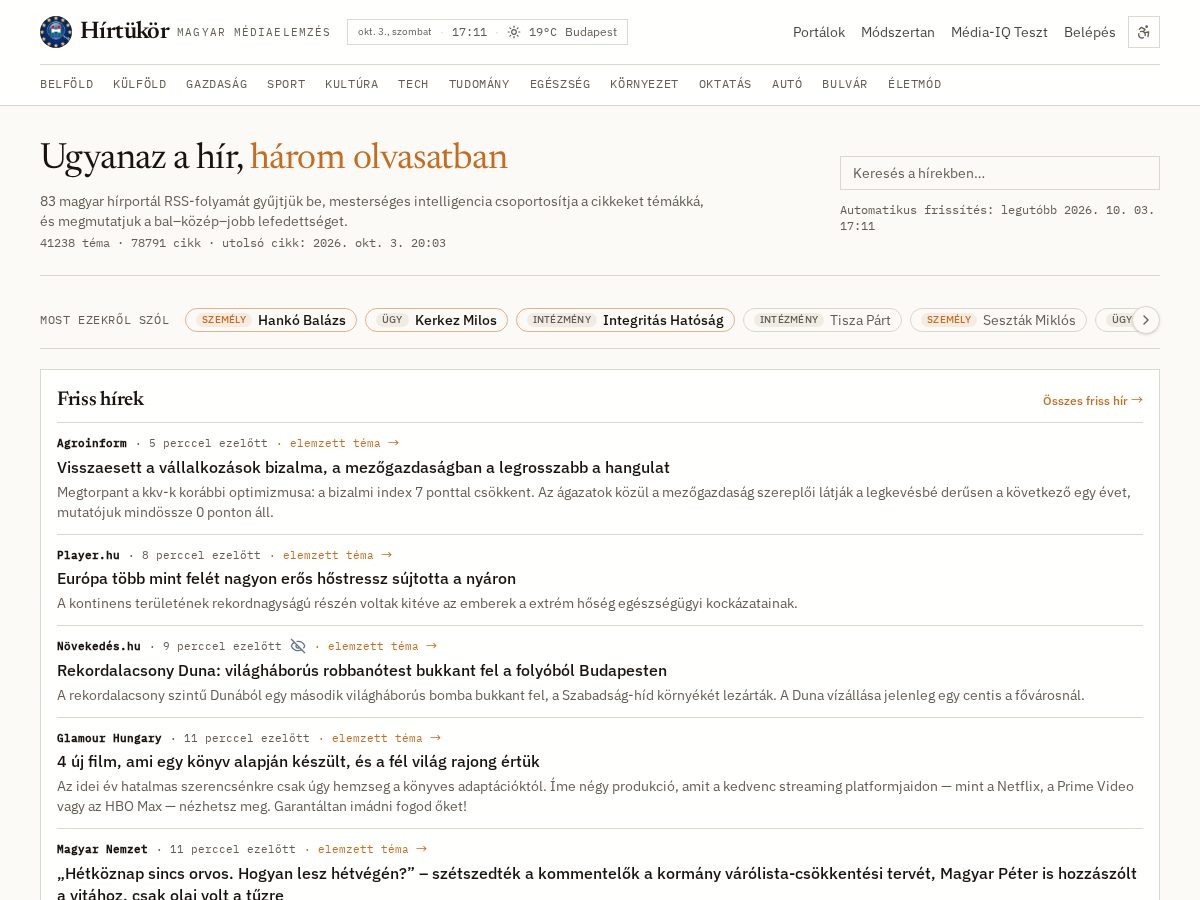This screenshot has height=900, width=1200.
Task: Open the Sport category
Action: (x=286, y=84)
